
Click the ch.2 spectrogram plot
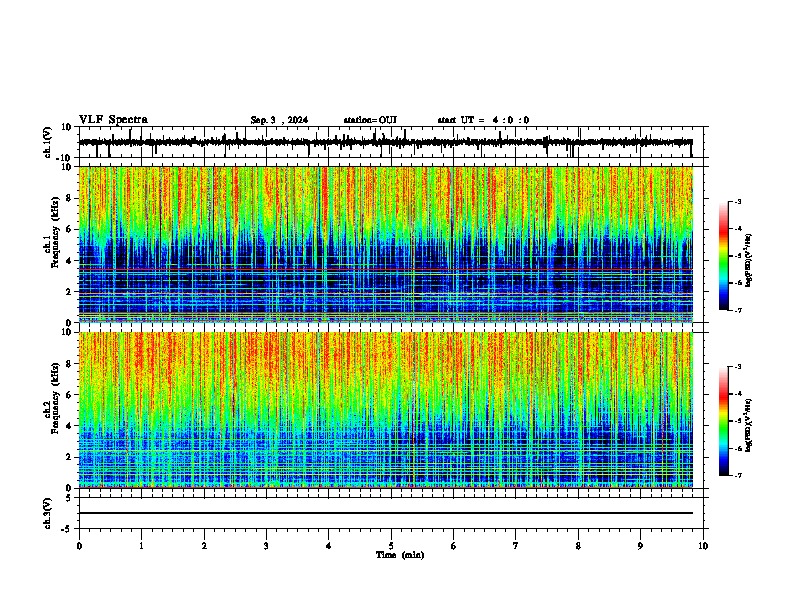coord(386,410)
